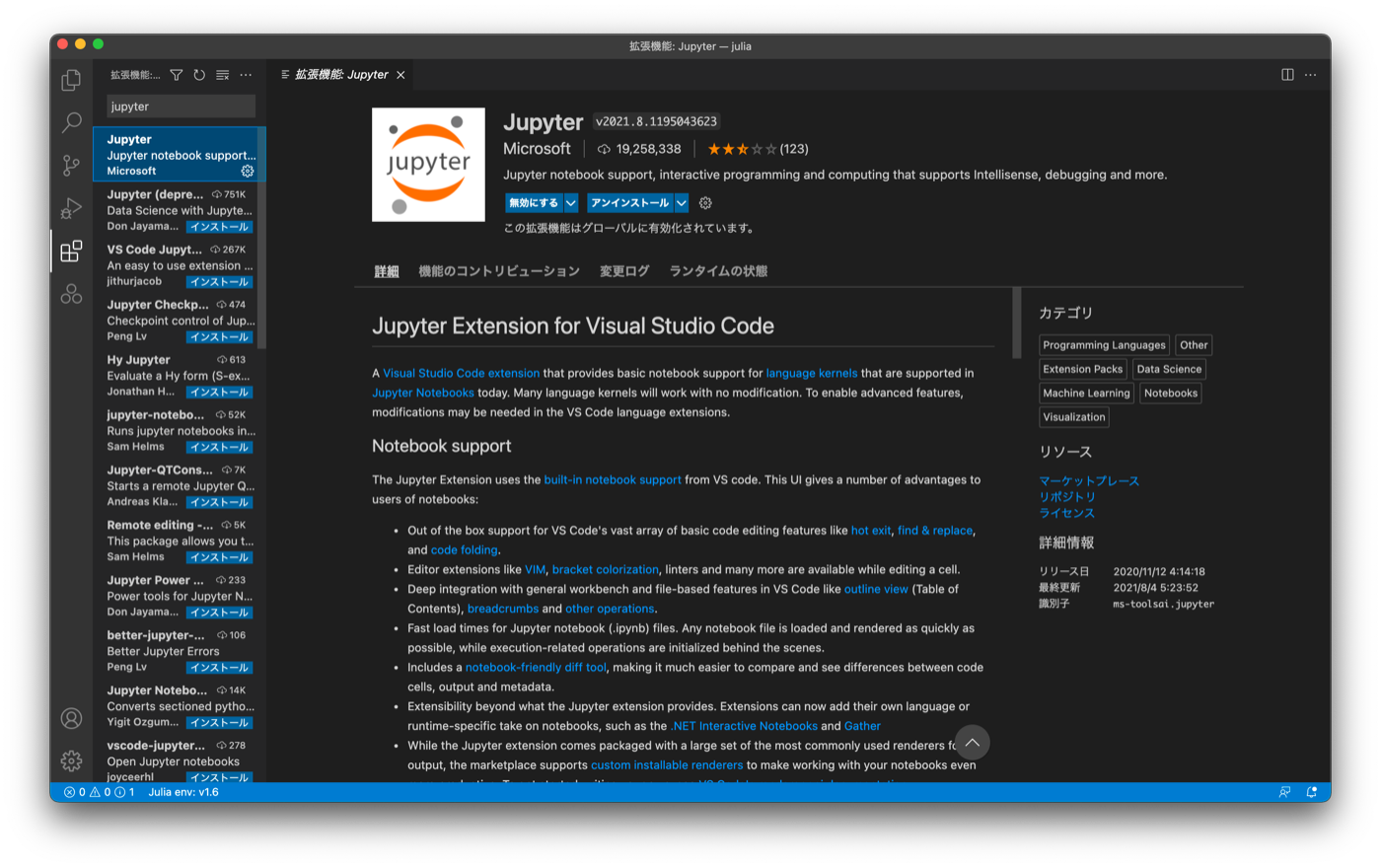Open the Visual Studio Code extension link
1381x868 pixels.
tap(461, 373)
